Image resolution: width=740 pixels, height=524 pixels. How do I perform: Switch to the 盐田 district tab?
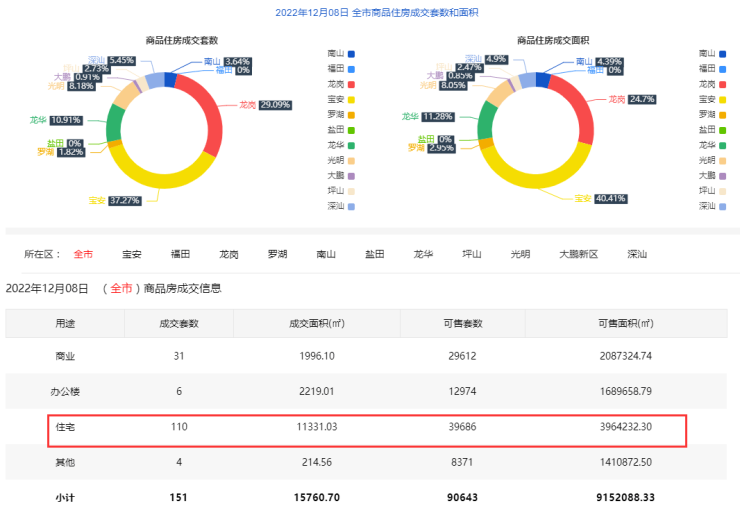(375, 254)
